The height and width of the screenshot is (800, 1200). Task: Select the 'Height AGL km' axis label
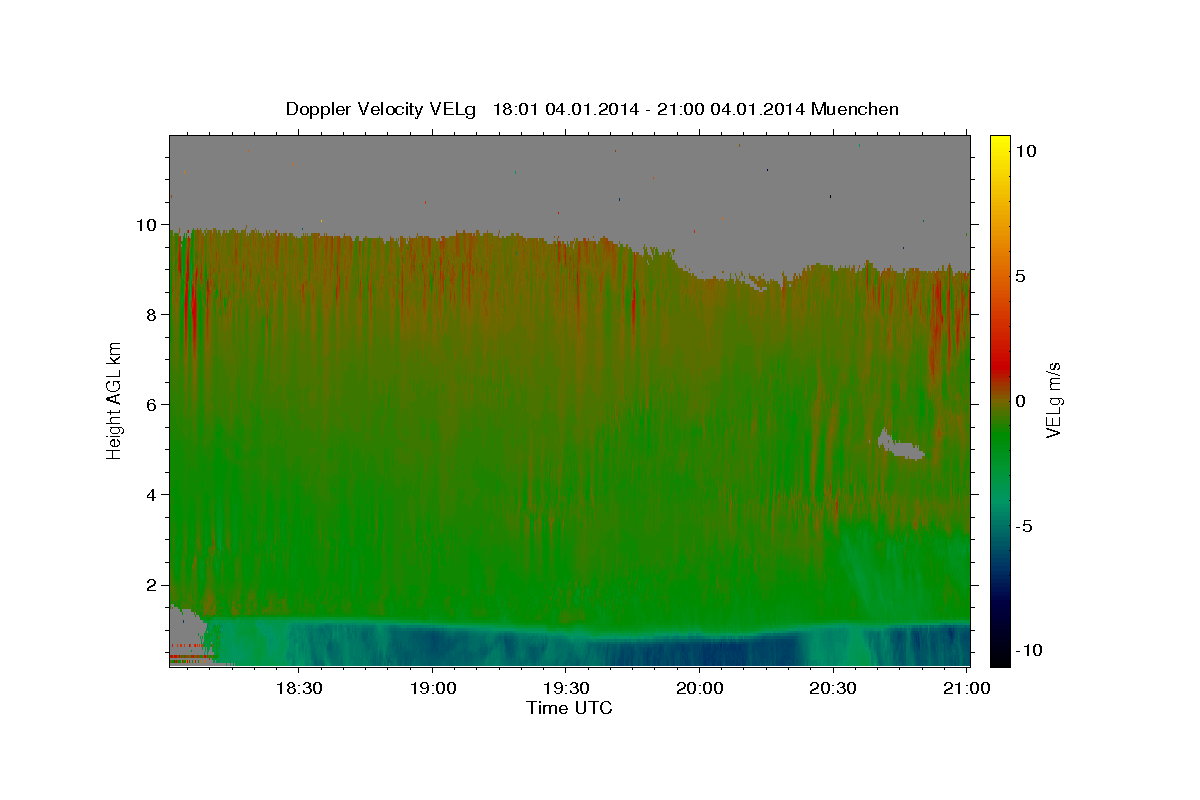115,400
